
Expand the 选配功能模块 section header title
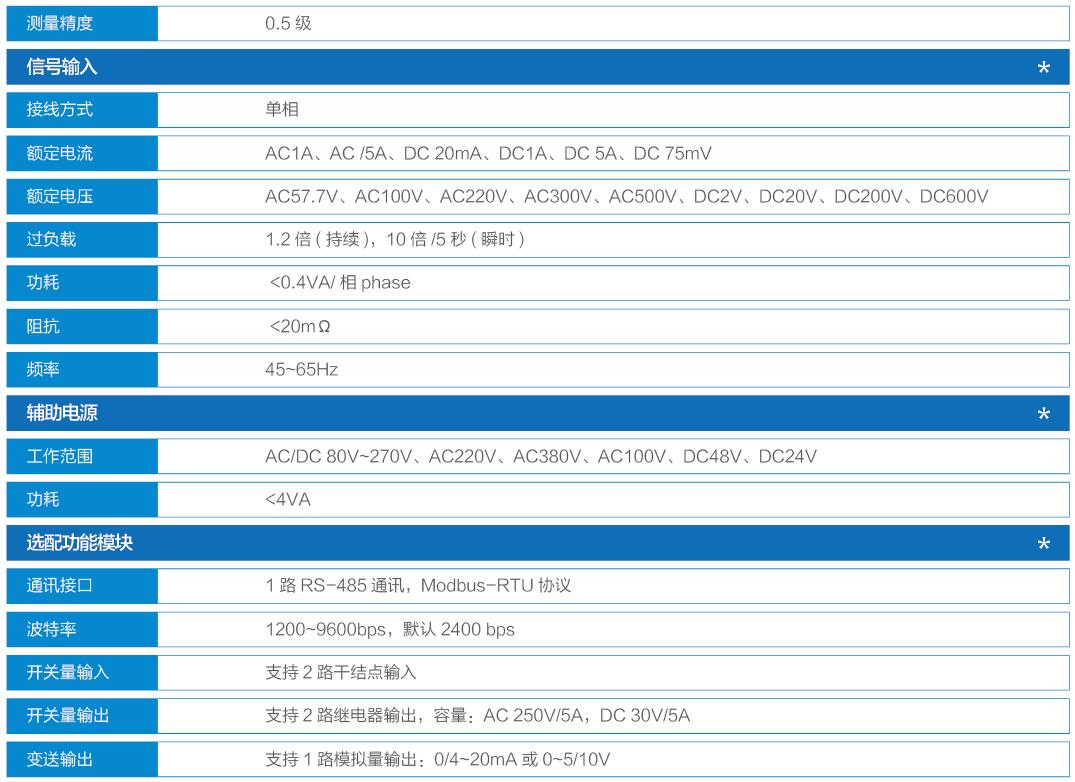(x=80, y=543)
